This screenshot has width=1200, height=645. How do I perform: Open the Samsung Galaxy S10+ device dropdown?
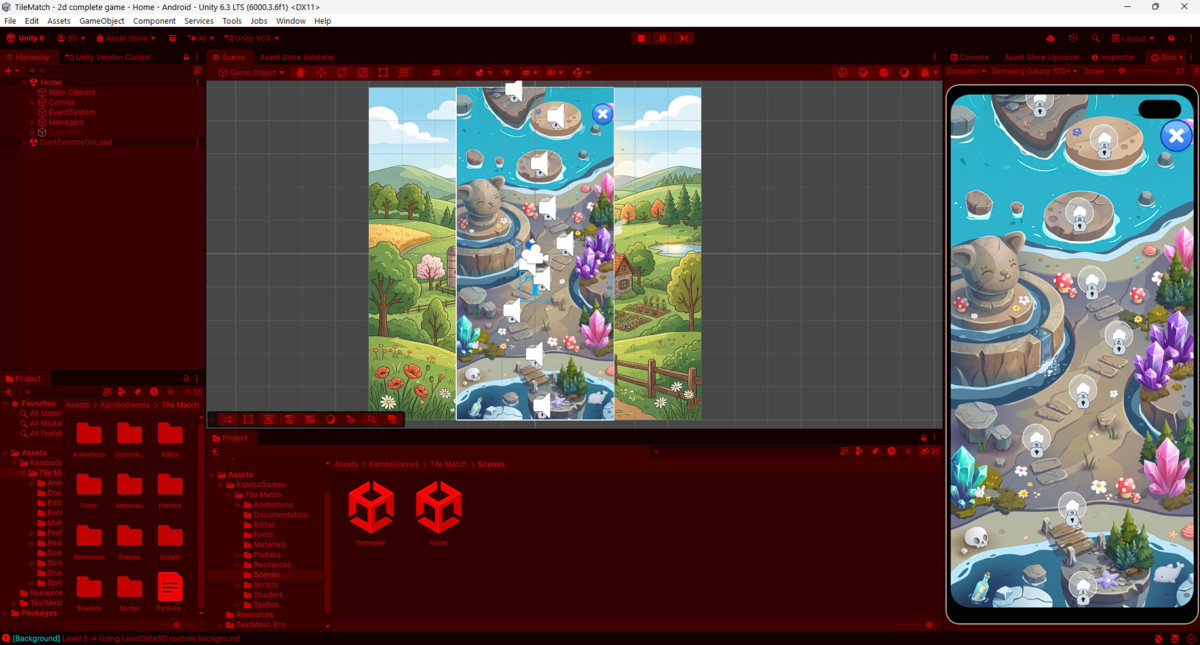point(1035,71)
